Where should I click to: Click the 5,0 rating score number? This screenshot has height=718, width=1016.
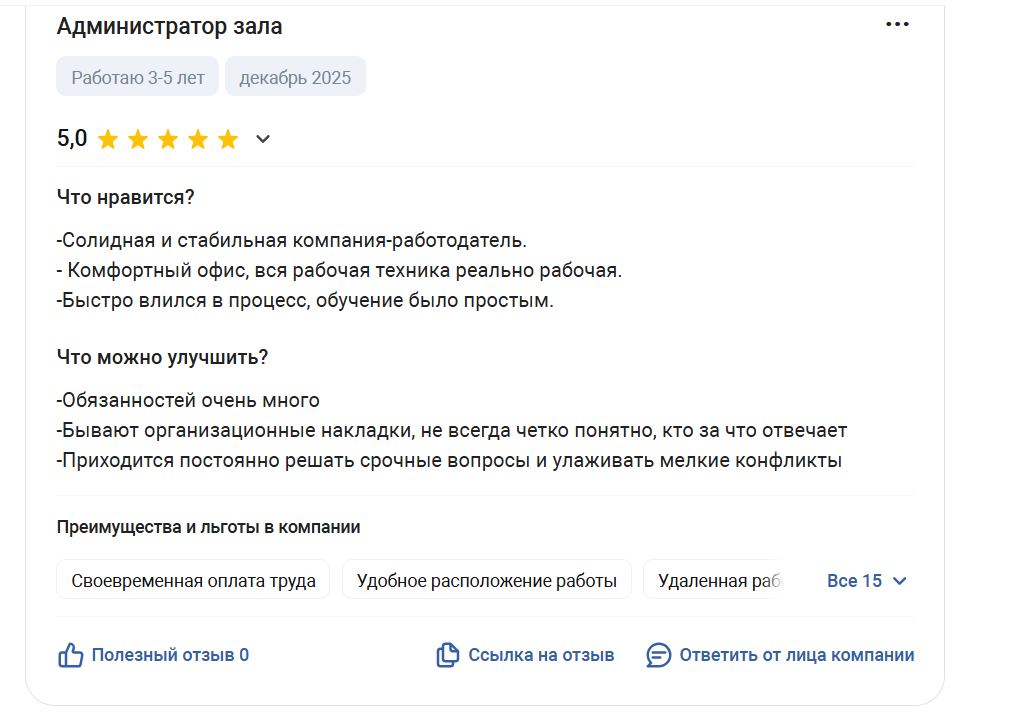tap(72, 139)
